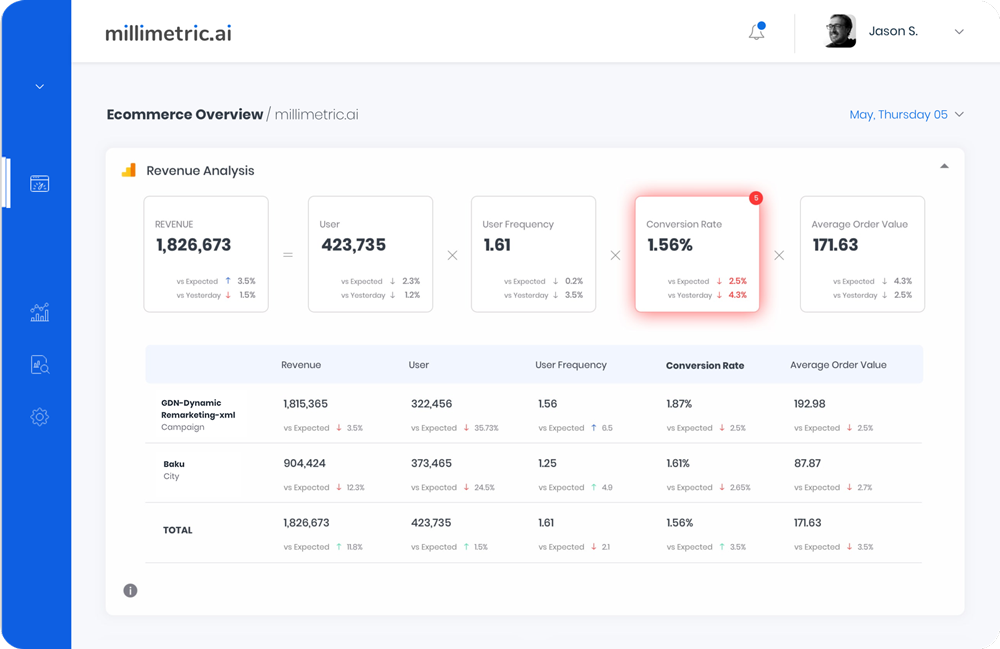
Task: Open the millimetric.ai logo link
Action: tap(168, 31)
